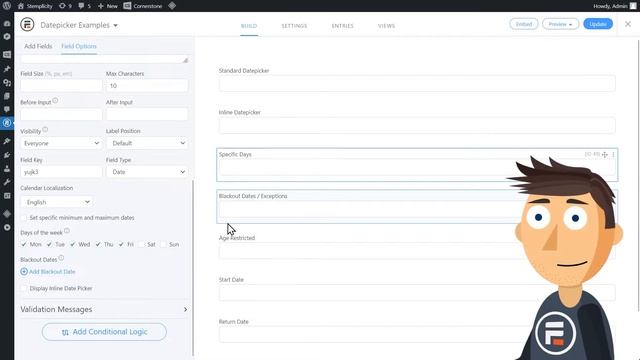This screenshot has width=640, height=360.
Task: Open Plugins icon in WordPress sidebar
Action: click(x=7, y=155)
